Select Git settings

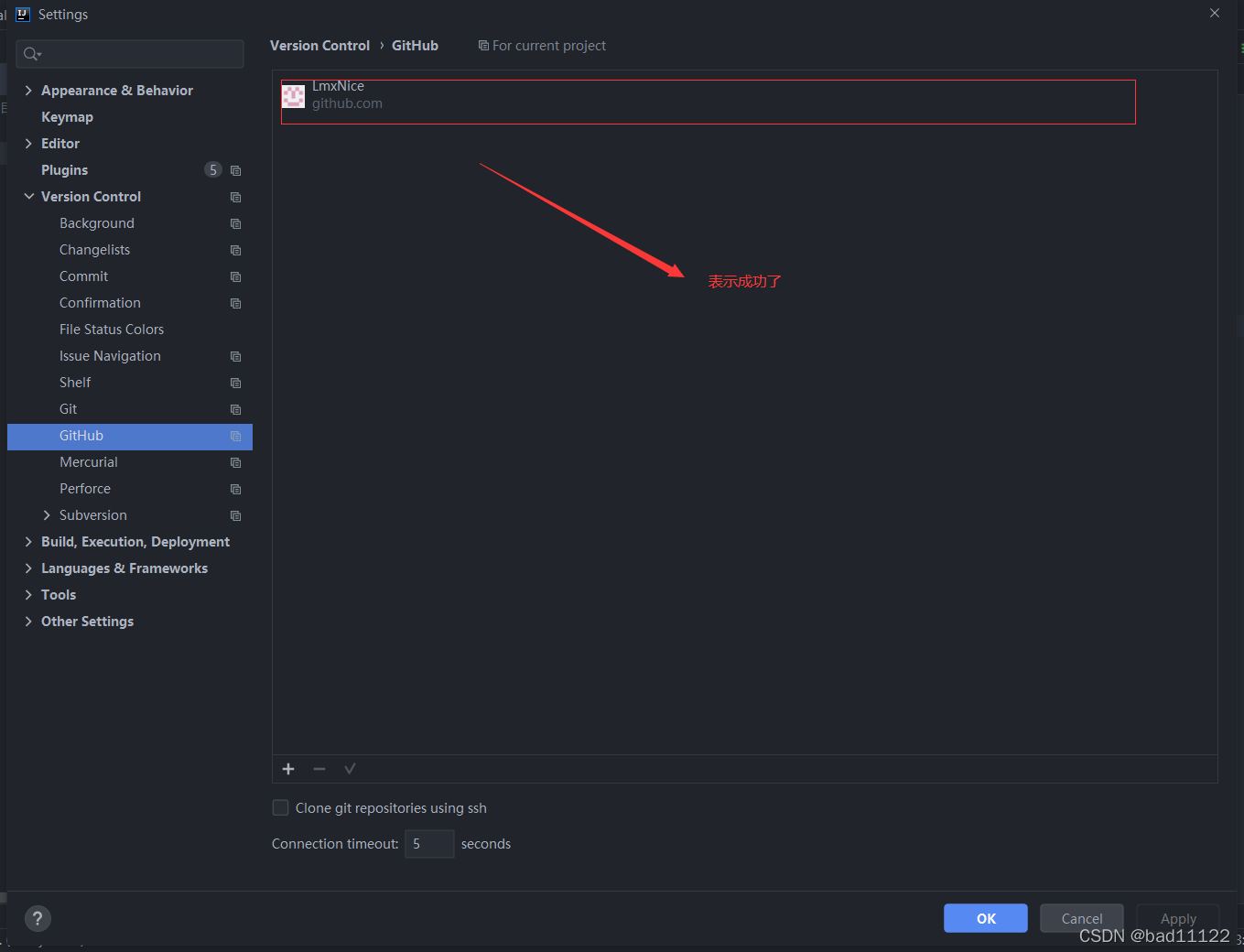[x=68, y=409]
